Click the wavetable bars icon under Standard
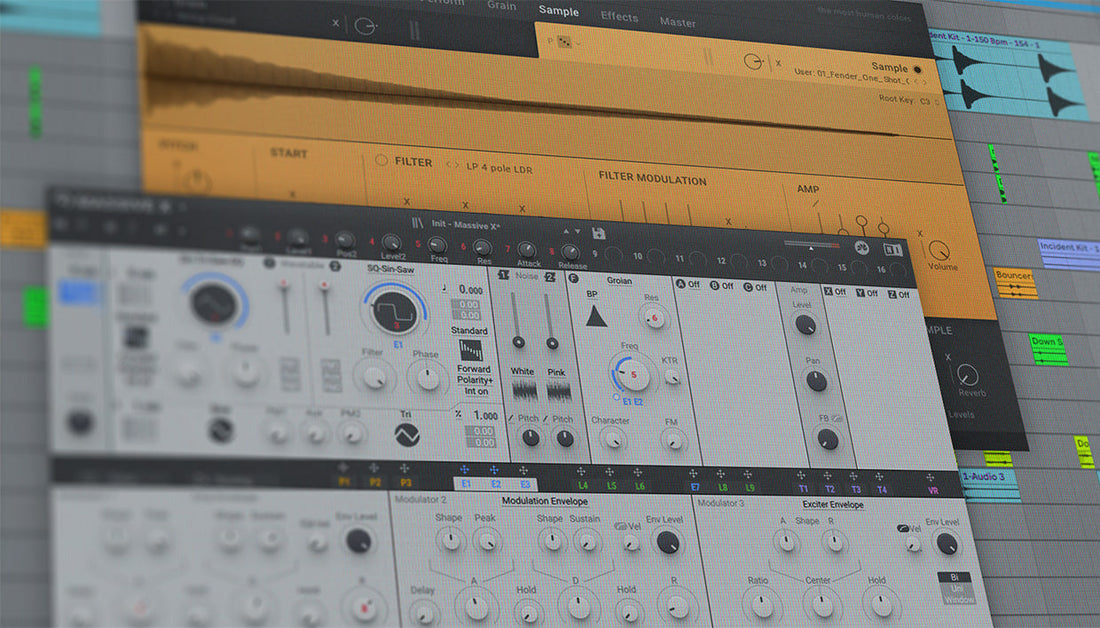1100x628 pixels. coord(471,350)
